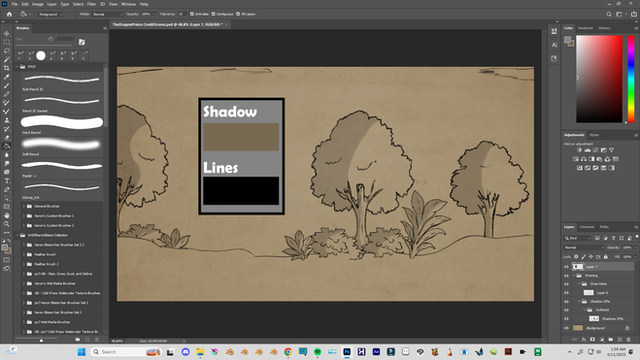Filter layers for type layers

coord(613,238)
